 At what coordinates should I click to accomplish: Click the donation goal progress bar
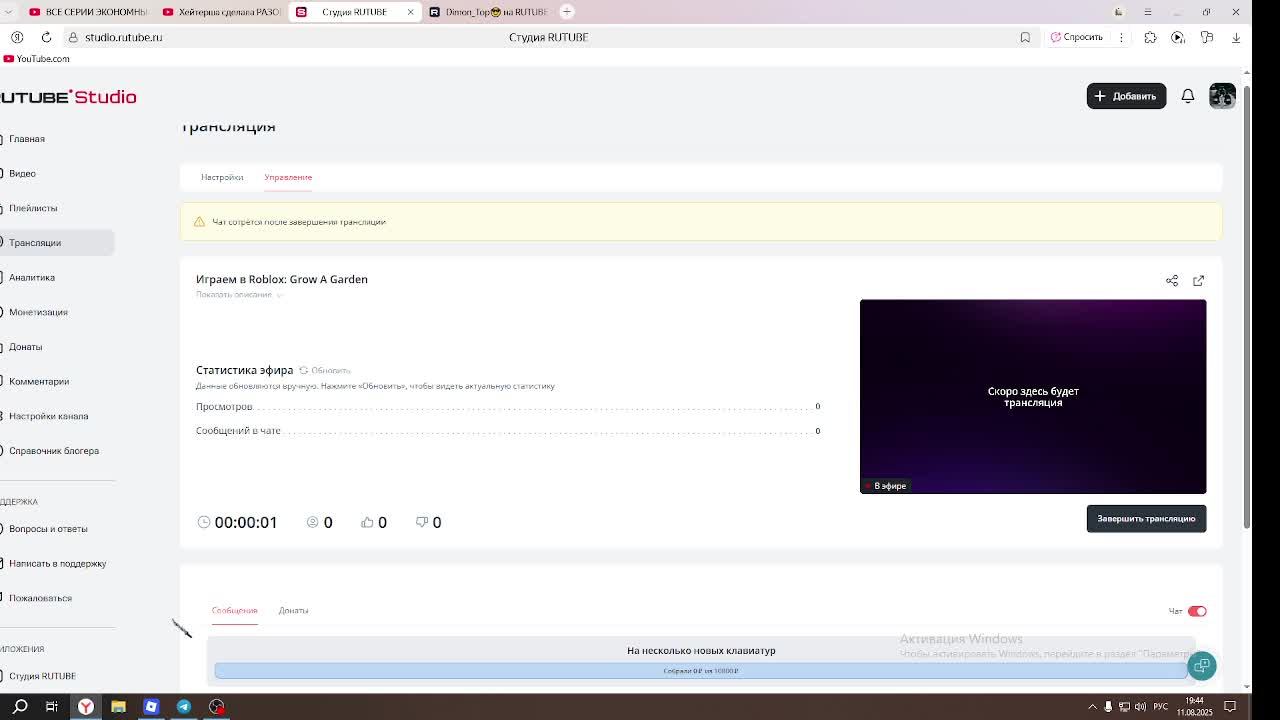701,671
